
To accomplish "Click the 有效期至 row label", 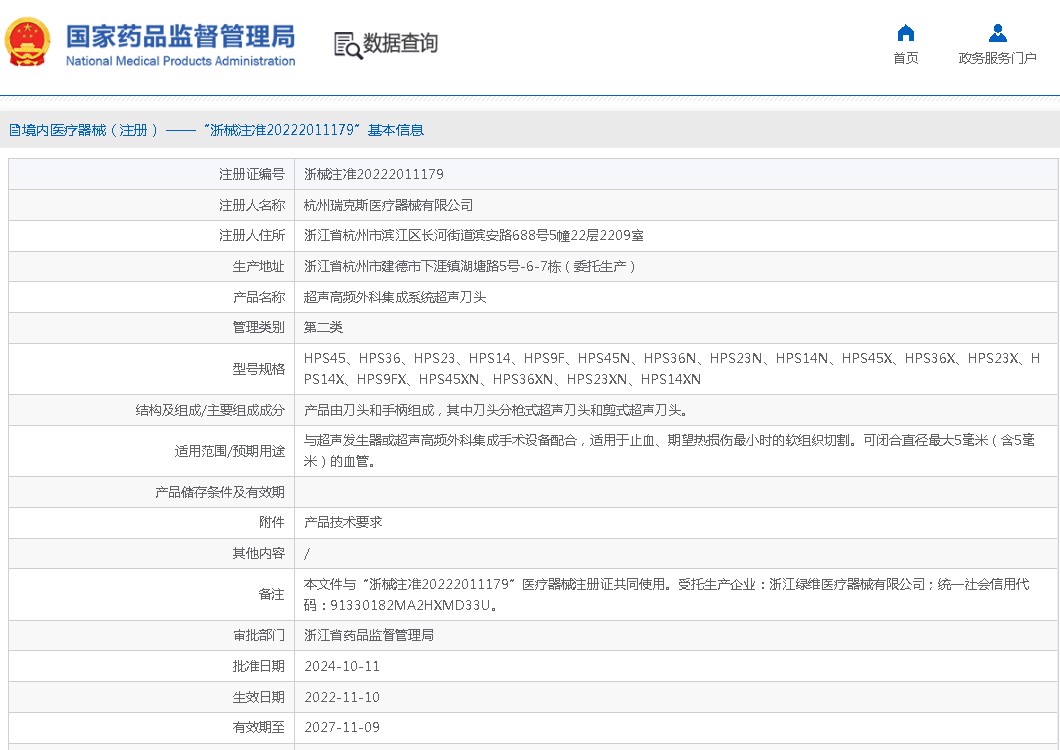I will [x=258, y=727].
